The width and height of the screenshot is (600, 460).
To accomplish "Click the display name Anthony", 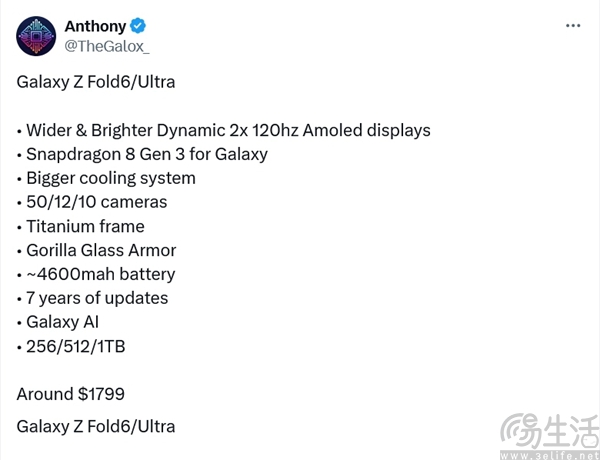I will coord(96,26).
